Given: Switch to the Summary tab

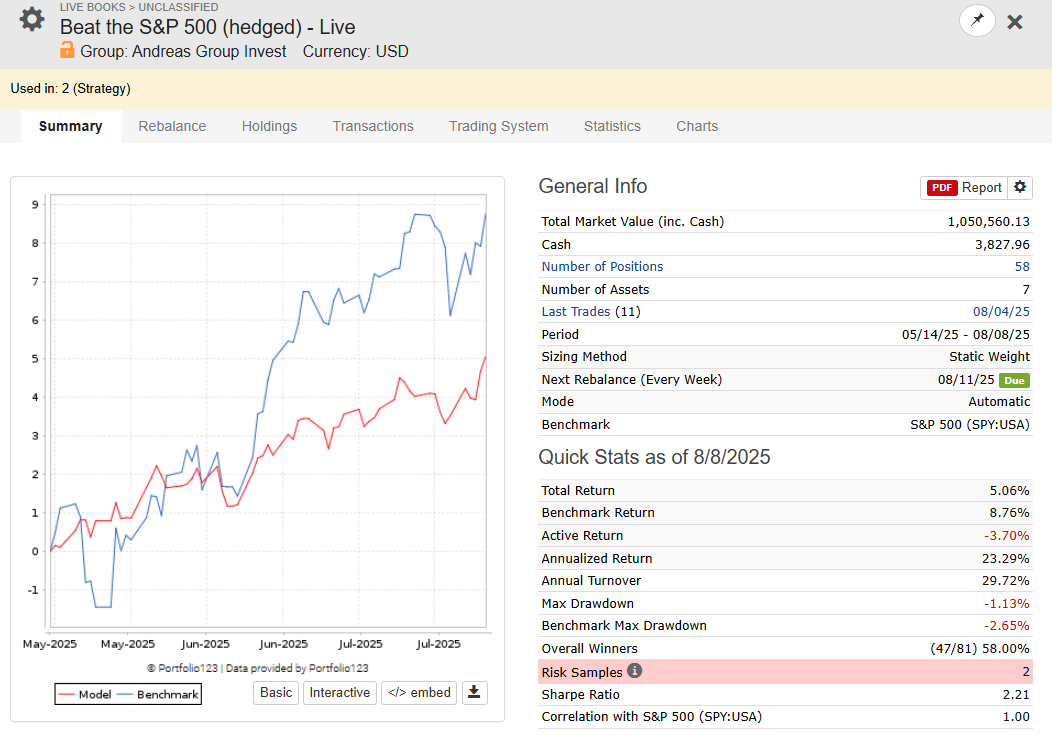Looking at the screenshot, I should (70, 126).
